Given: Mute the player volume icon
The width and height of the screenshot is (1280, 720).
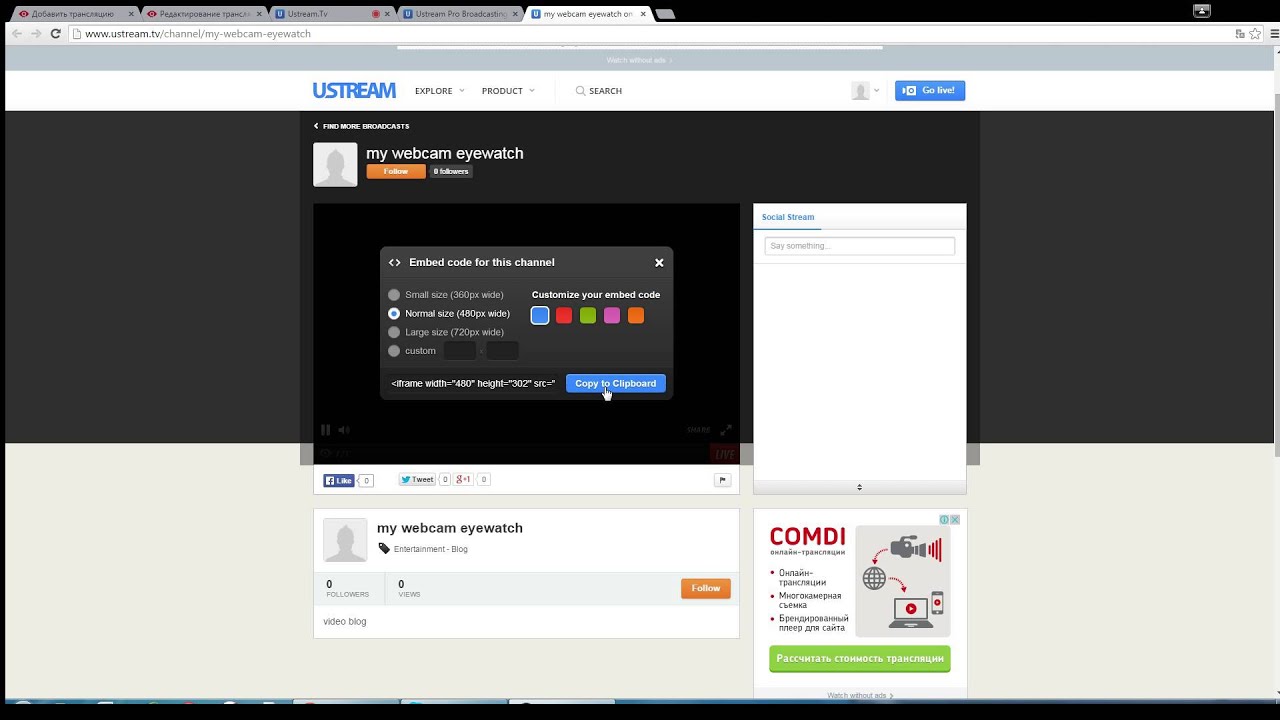Looking at the screenshot, I should point(344,430).
